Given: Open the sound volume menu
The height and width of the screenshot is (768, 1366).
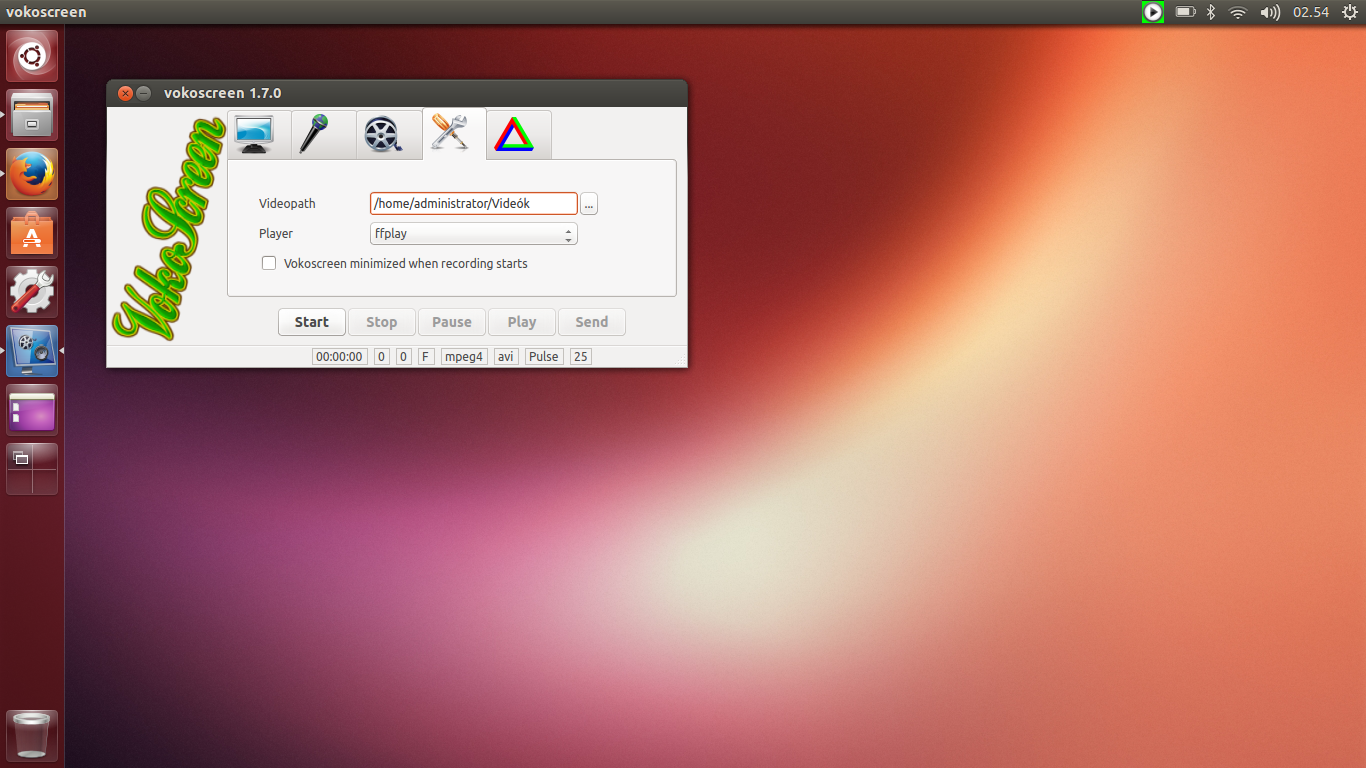Looking at the screenshot, I should coord(1270,12).
